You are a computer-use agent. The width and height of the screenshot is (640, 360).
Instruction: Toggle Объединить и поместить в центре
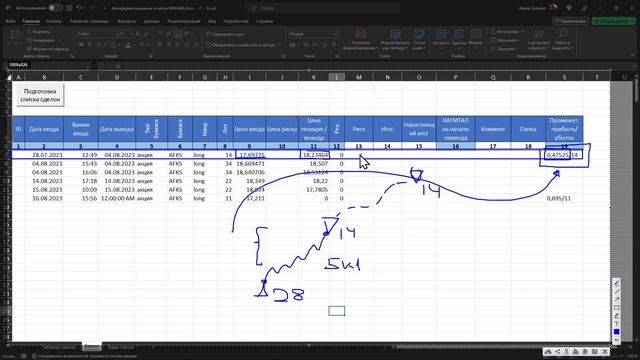coord(240,45)
